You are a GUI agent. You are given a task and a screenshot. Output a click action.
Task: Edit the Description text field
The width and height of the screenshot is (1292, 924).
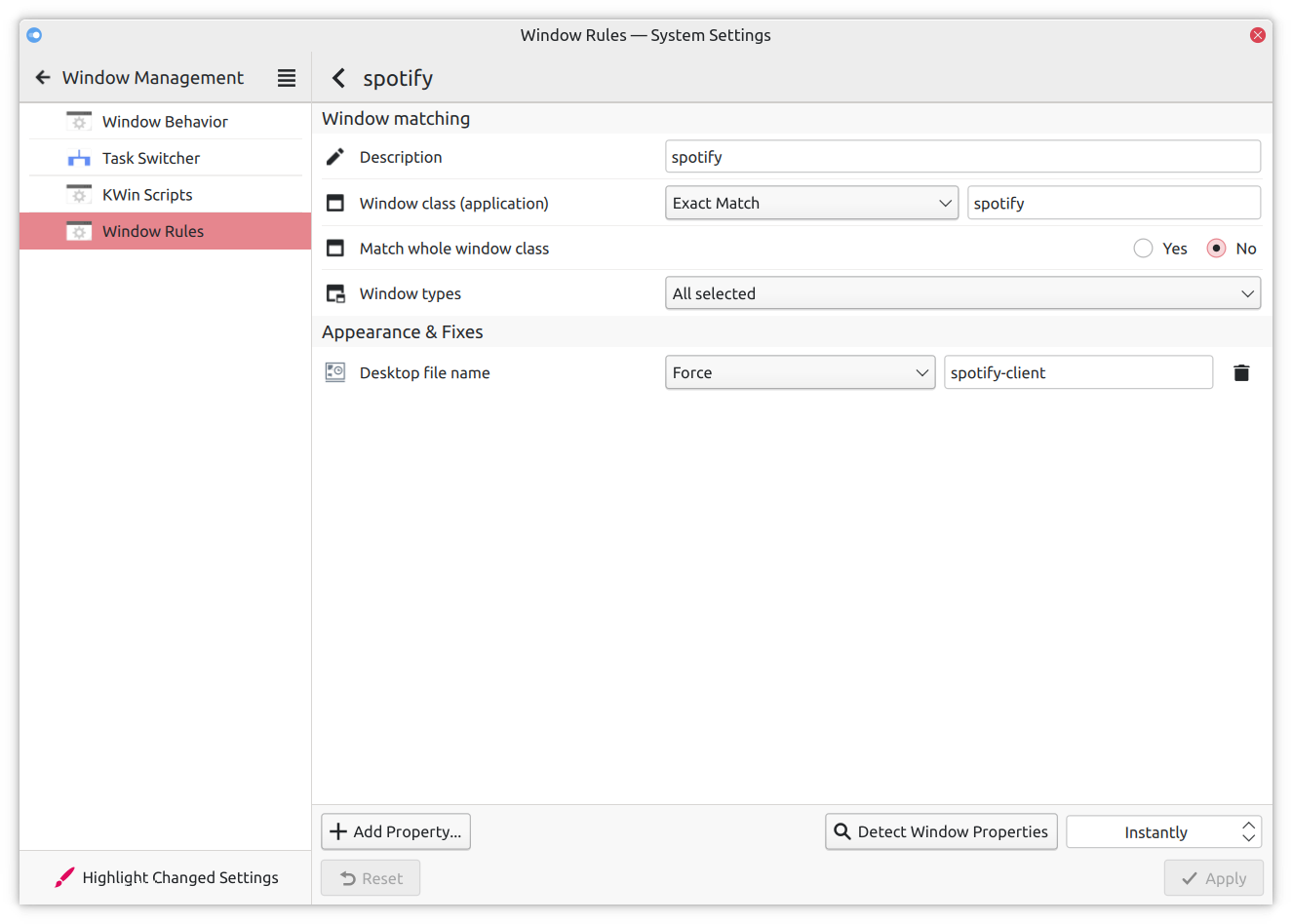pos(963,157)
